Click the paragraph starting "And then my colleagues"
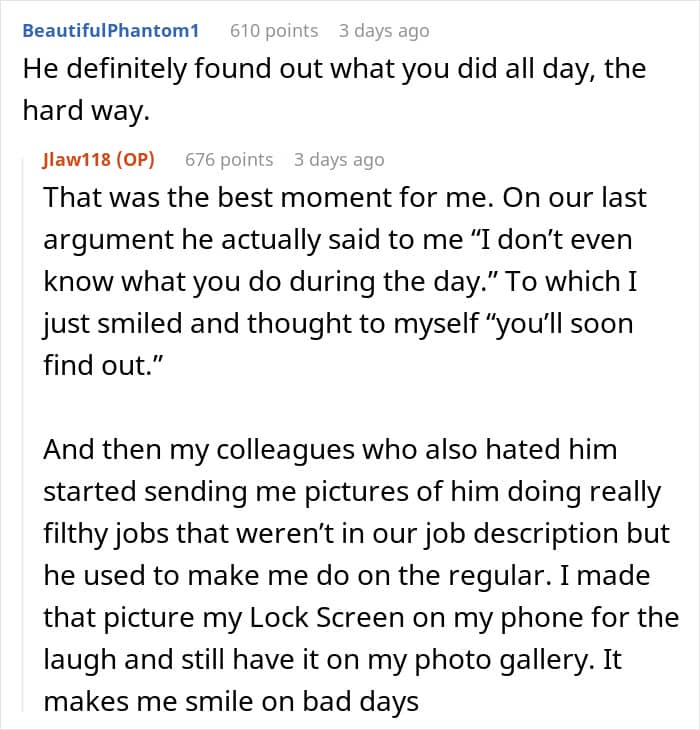The height and width of the screenshot is (730, 700). pos(330,449)
